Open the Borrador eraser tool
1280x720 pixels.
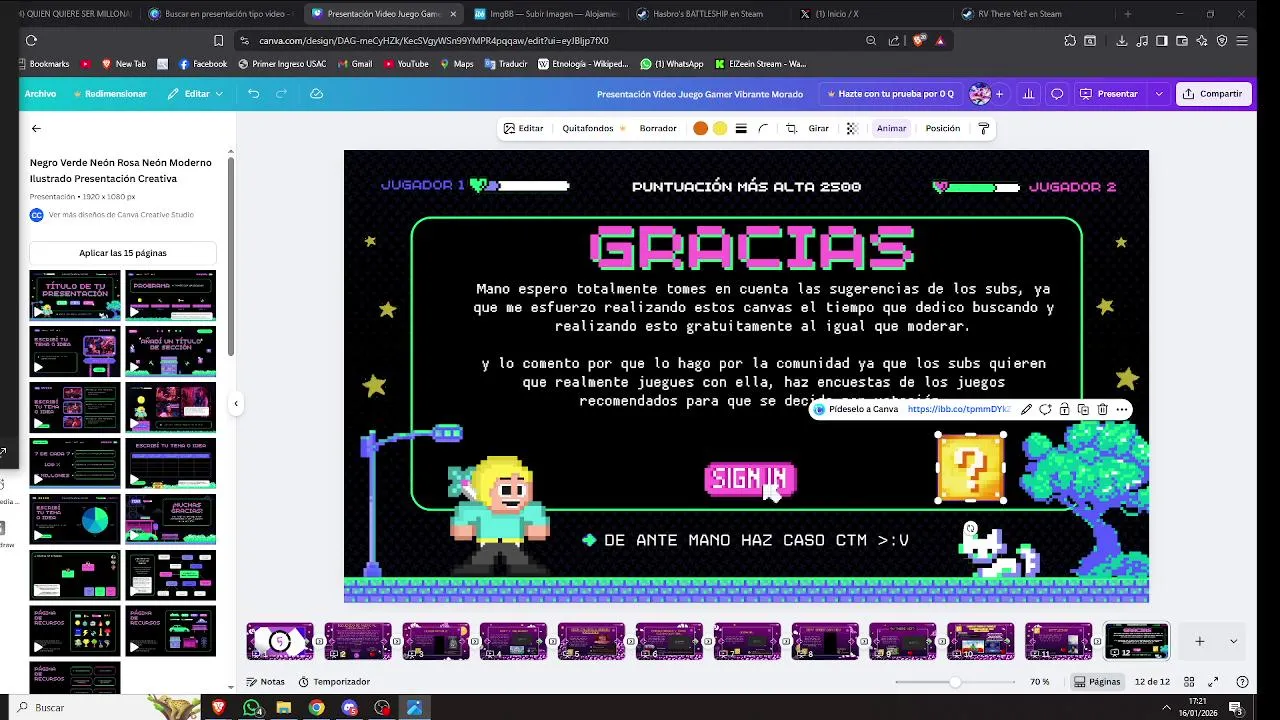[x=658, y=128]
